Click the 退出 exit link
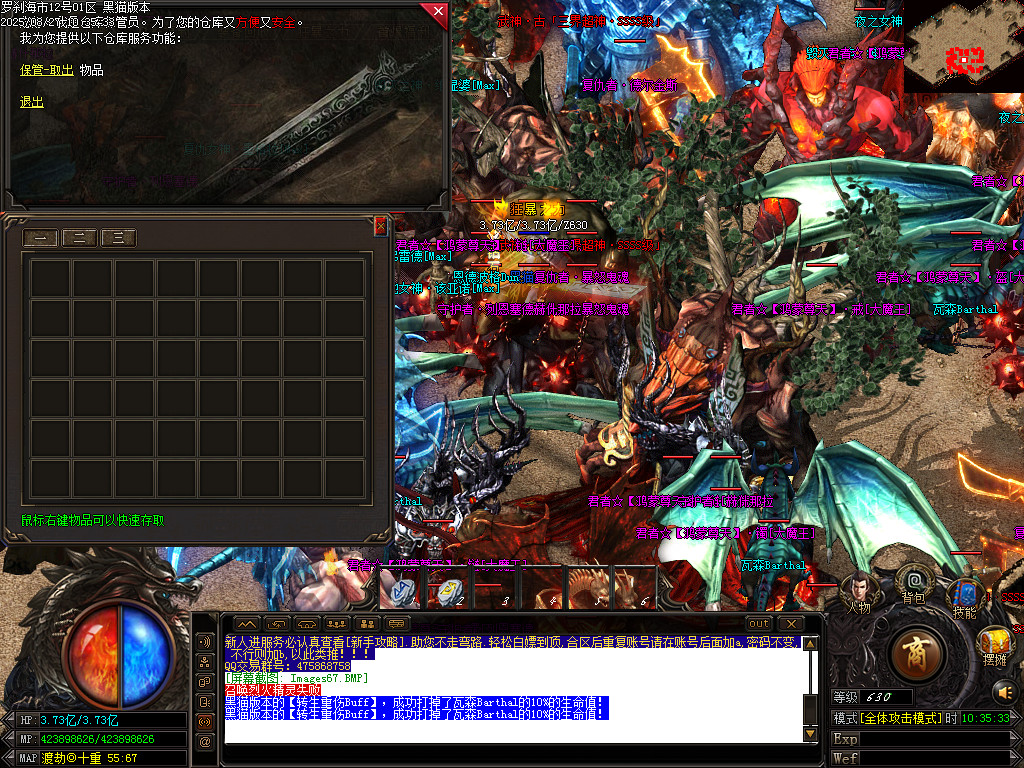This screenshot has height=768, width=1024. (x=32, y=102)
